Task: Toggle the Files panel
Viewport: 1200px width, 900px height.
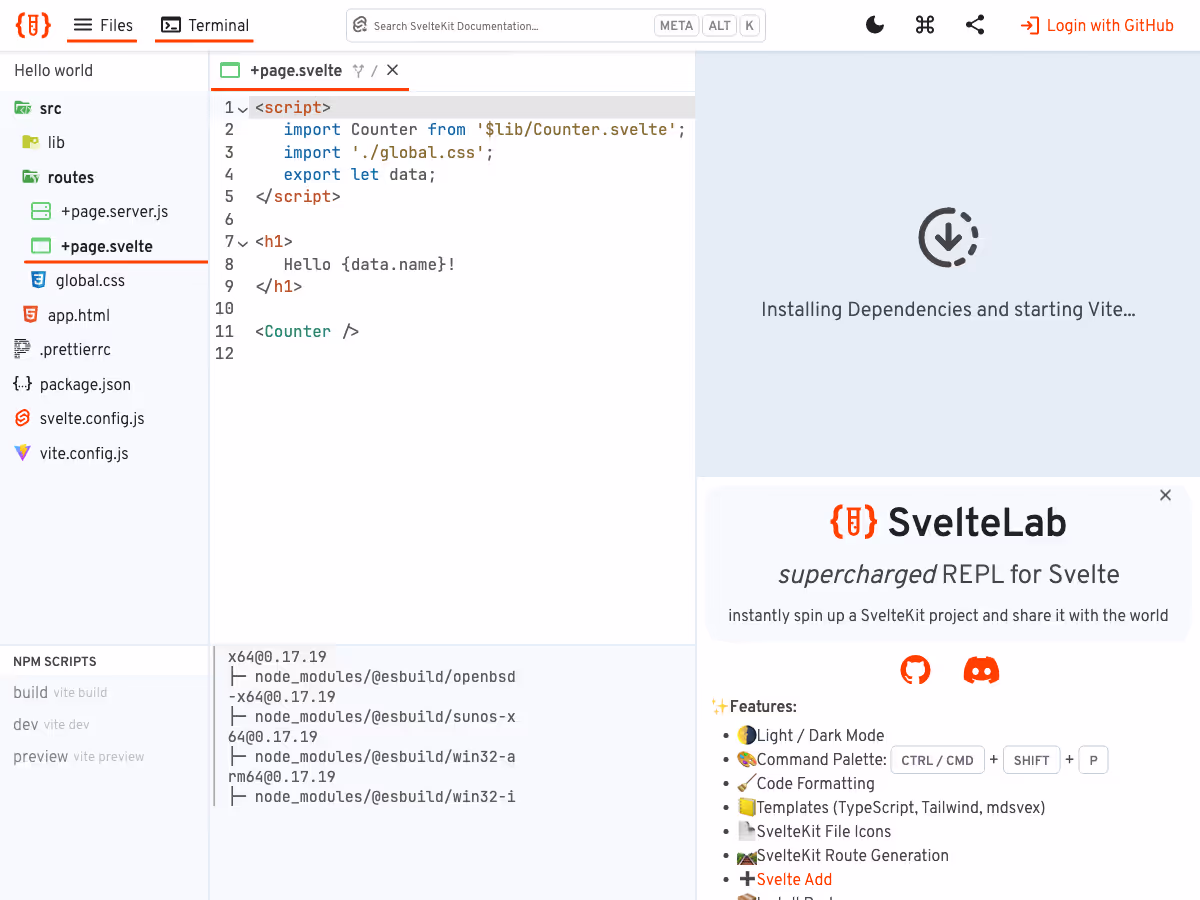Action: pyautogui.click(x=103, y=26)
